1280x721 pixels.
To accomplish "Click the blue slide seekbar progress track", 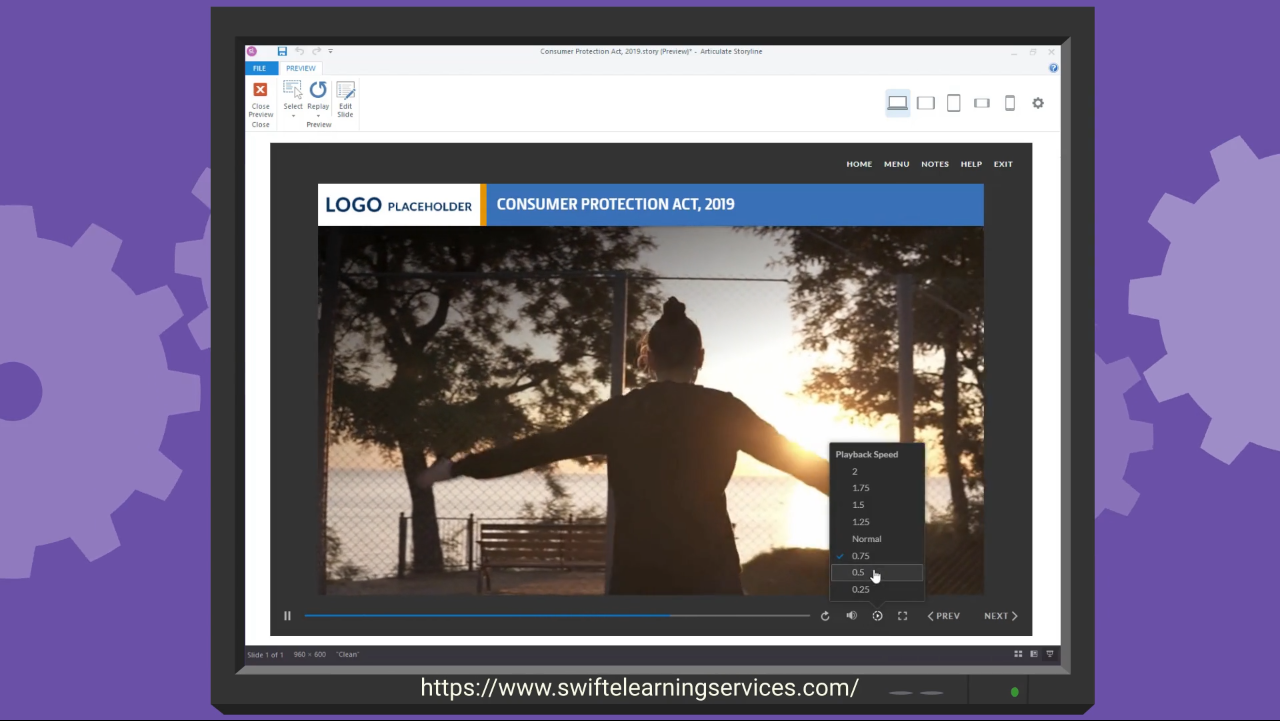I will [x=557, y=616].
